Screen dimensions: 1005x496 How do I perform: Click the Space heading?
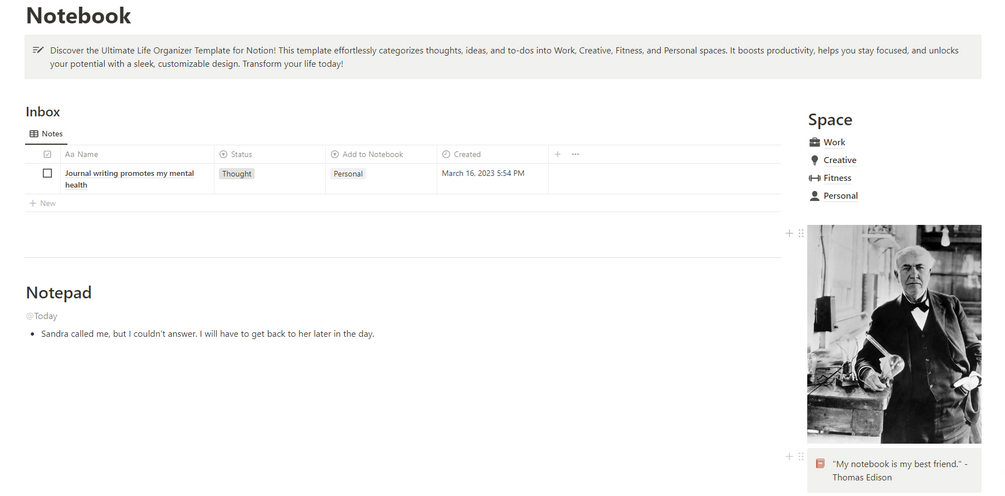pyautogui.click(x=829, y=120)
